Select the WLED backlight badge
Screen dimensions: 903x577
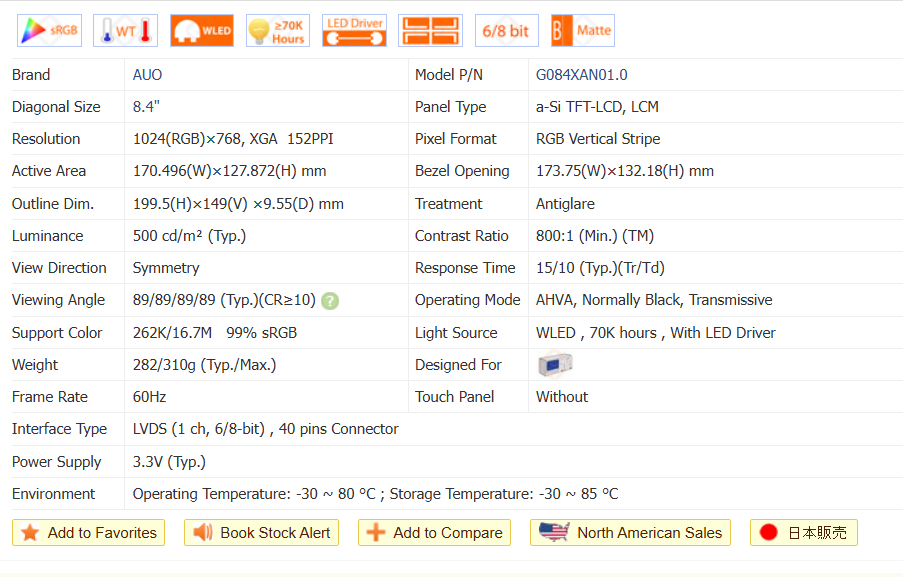(x=201, y=31)
